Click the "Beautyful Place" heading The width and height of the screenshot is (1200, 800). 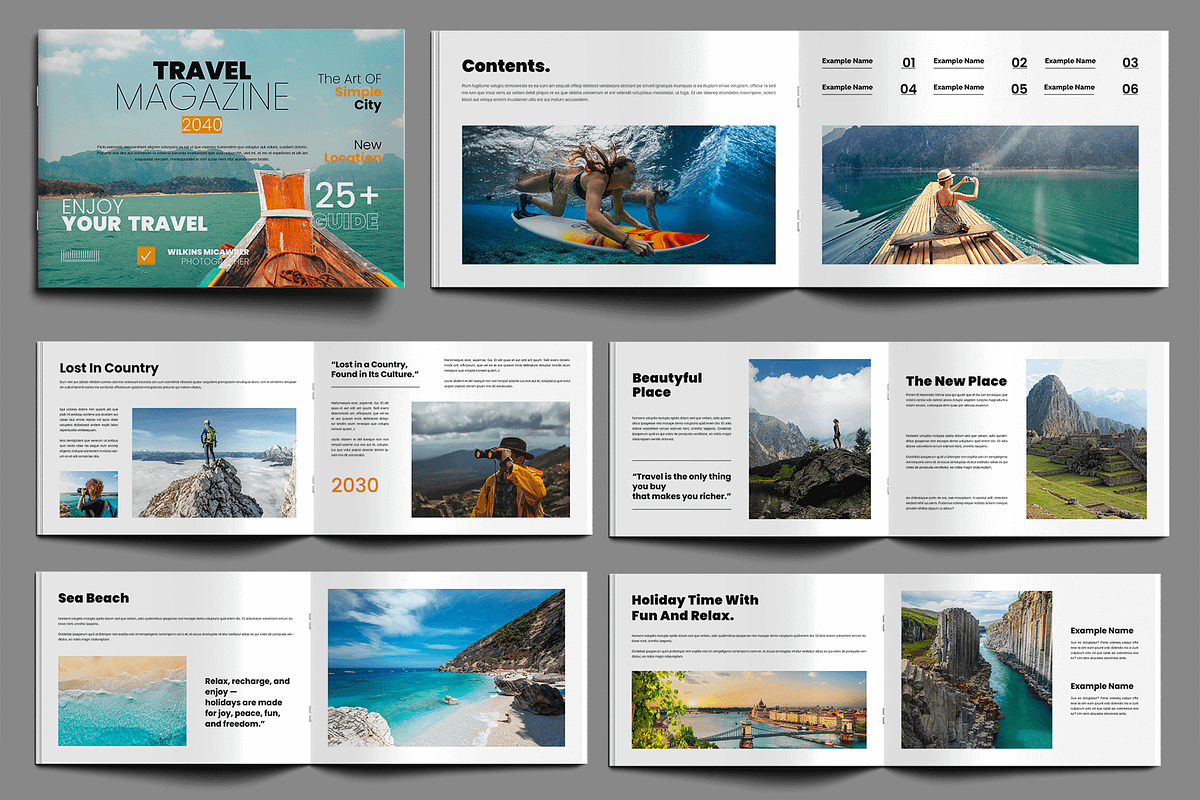point(667,385)
